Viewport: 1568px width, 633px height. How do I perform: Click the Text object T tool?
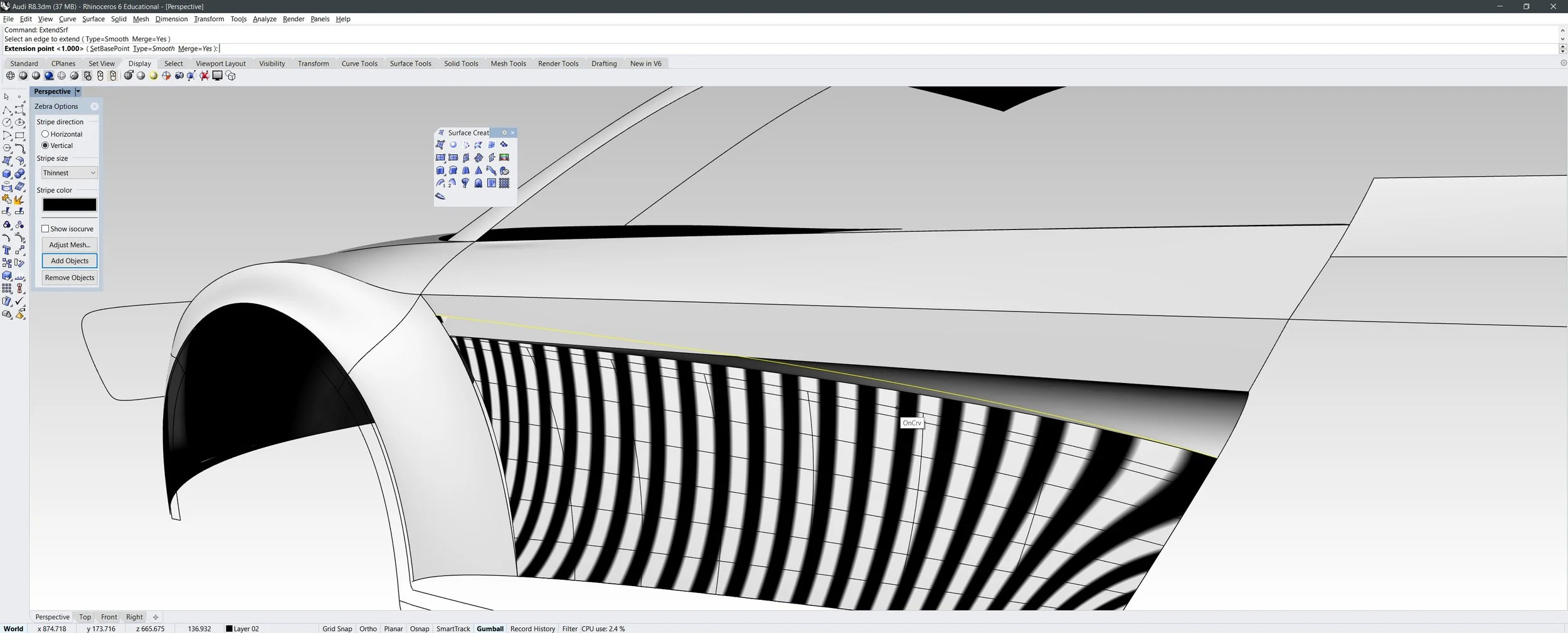tap(7, 250)
